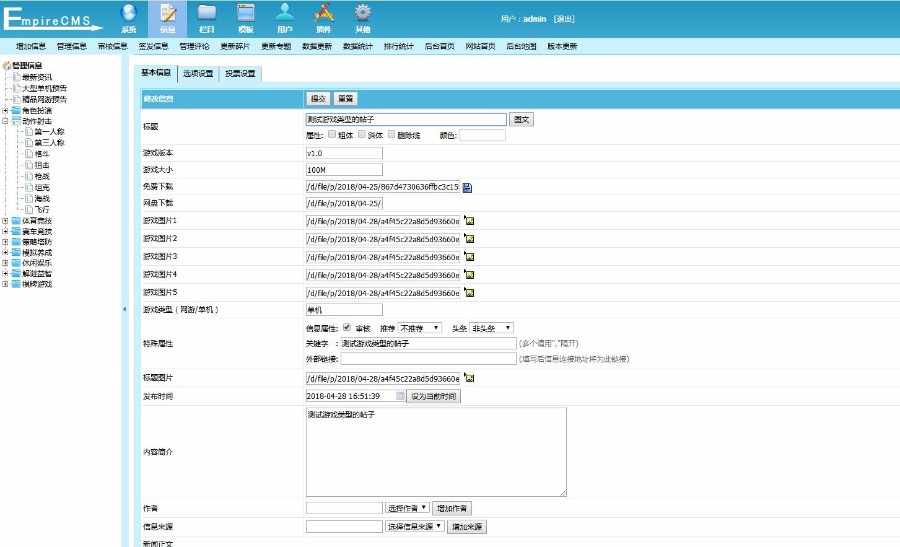
Task: Click the 游戏版本 field containing v1.0
Action: click(x=344, y=153)
